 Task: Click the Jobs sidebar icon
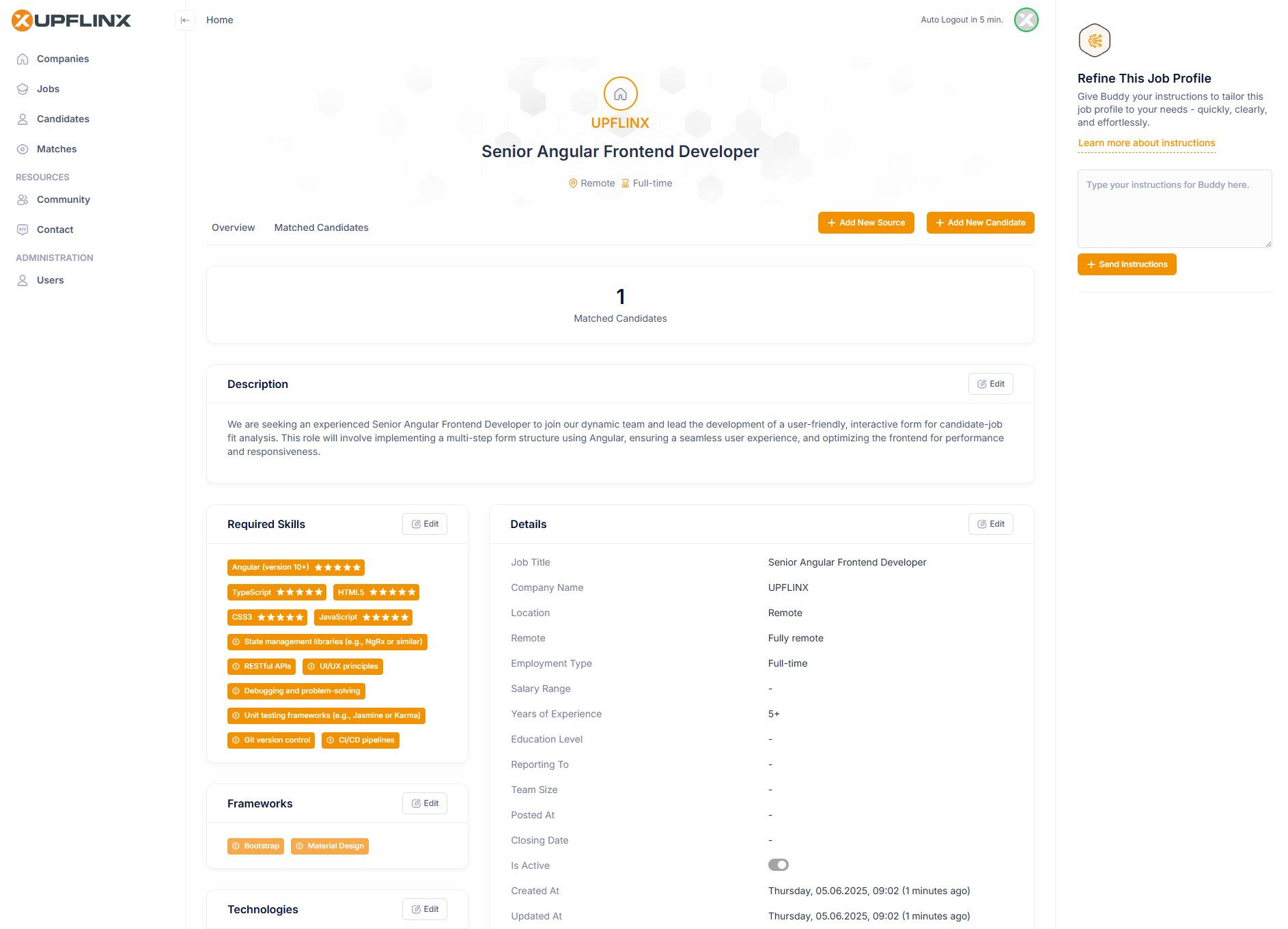click(x=23, y=89)
